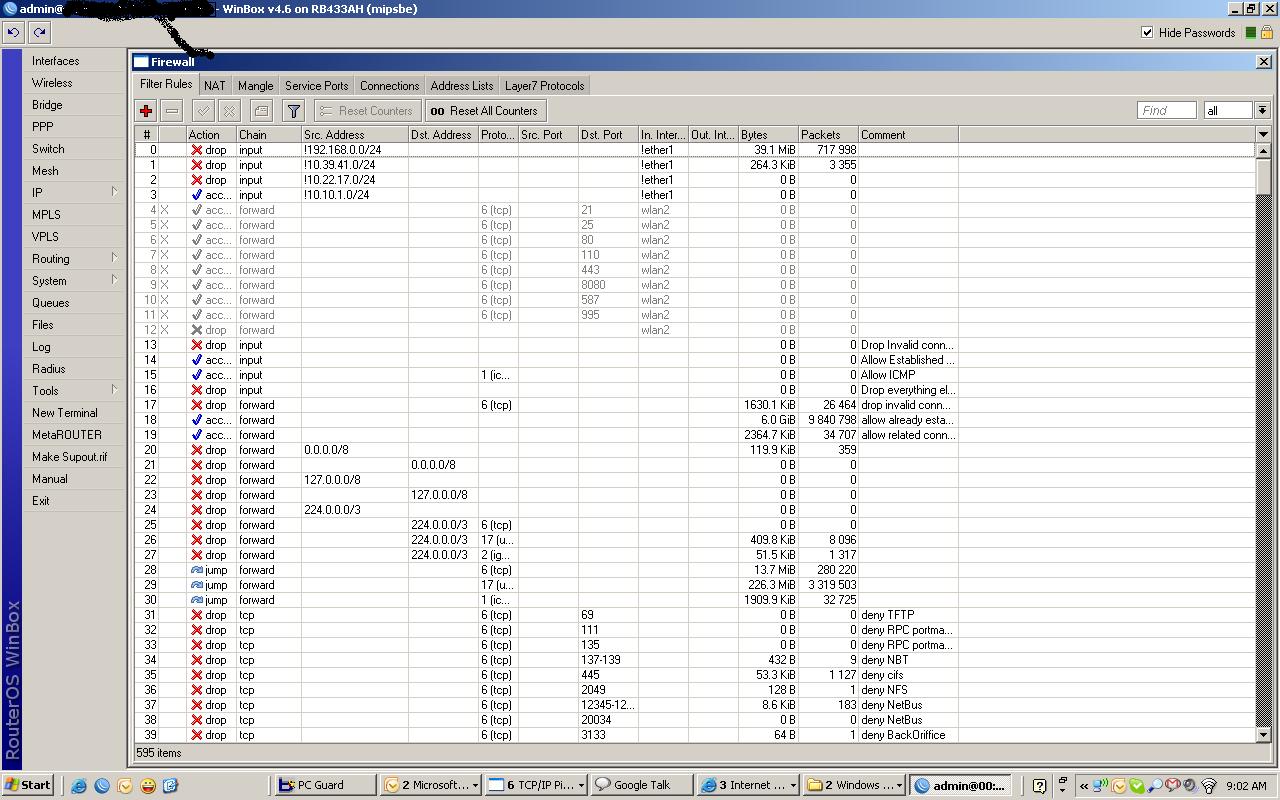Toggle the Hide Passwords checkbox
Screen dimensions: 1280x800
pyautogui.click(x=1146, y=32)
